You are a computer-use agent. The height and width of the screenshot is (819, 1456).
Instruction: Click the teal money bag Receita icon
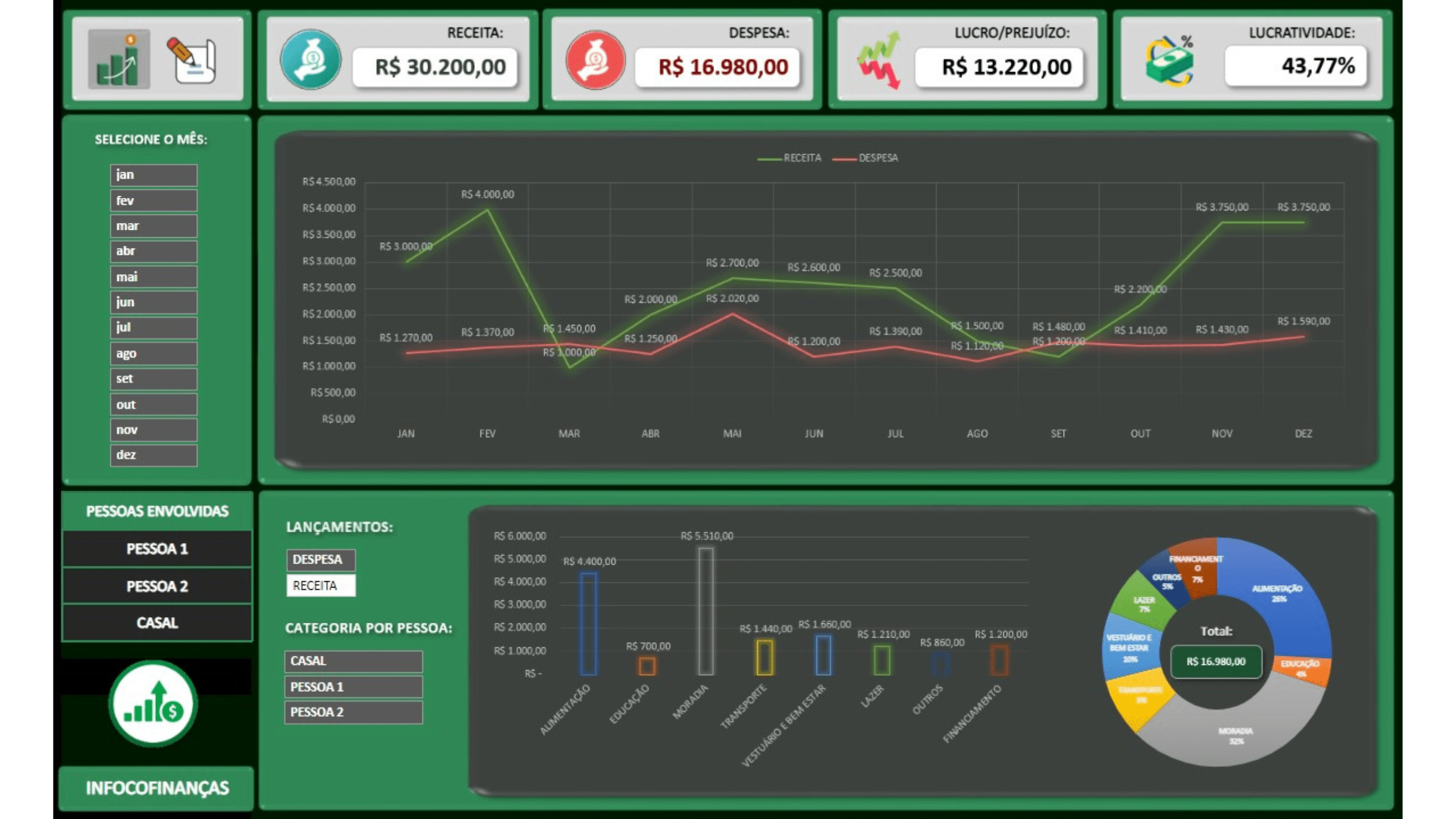click(x=311, y=59)
